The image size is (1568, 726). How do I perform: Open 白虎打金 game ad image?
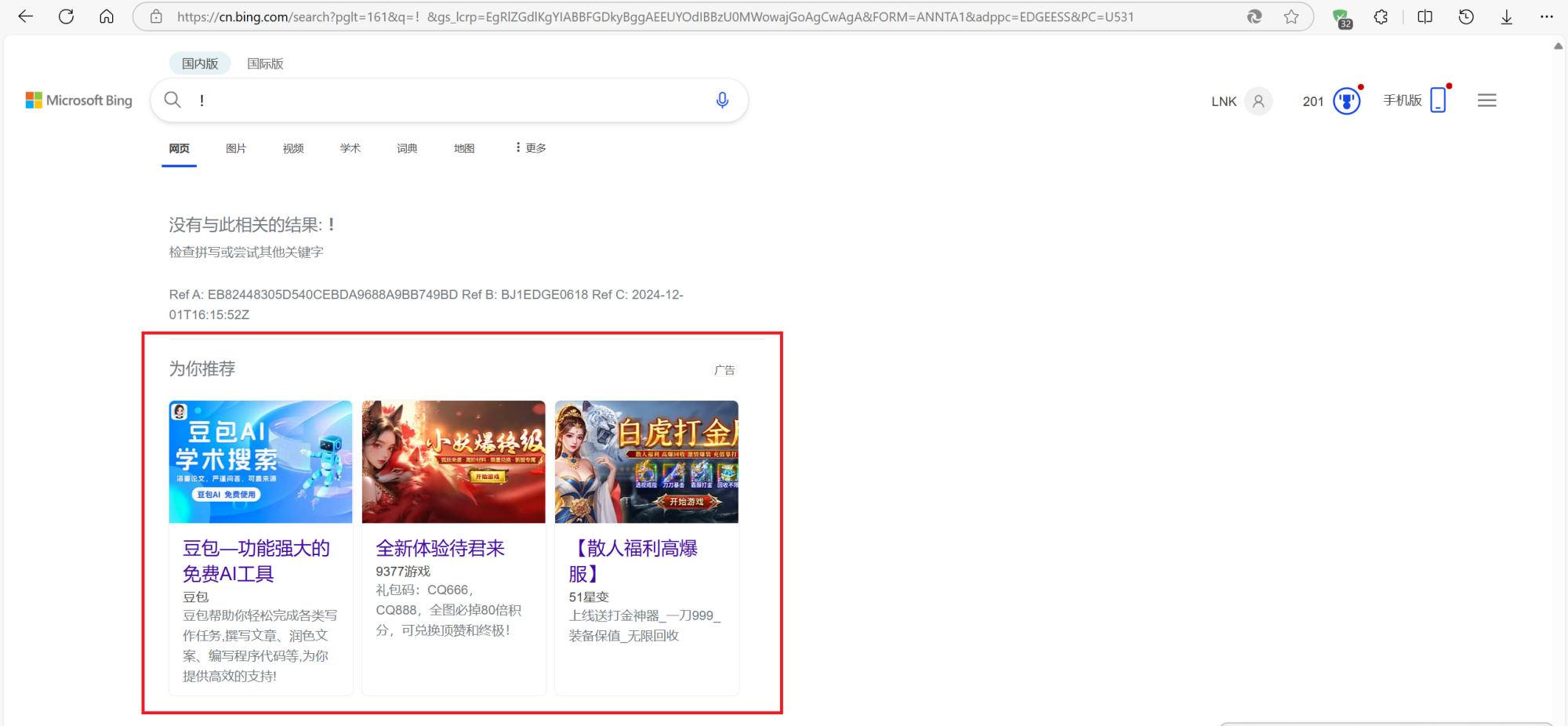coord(646,462)
